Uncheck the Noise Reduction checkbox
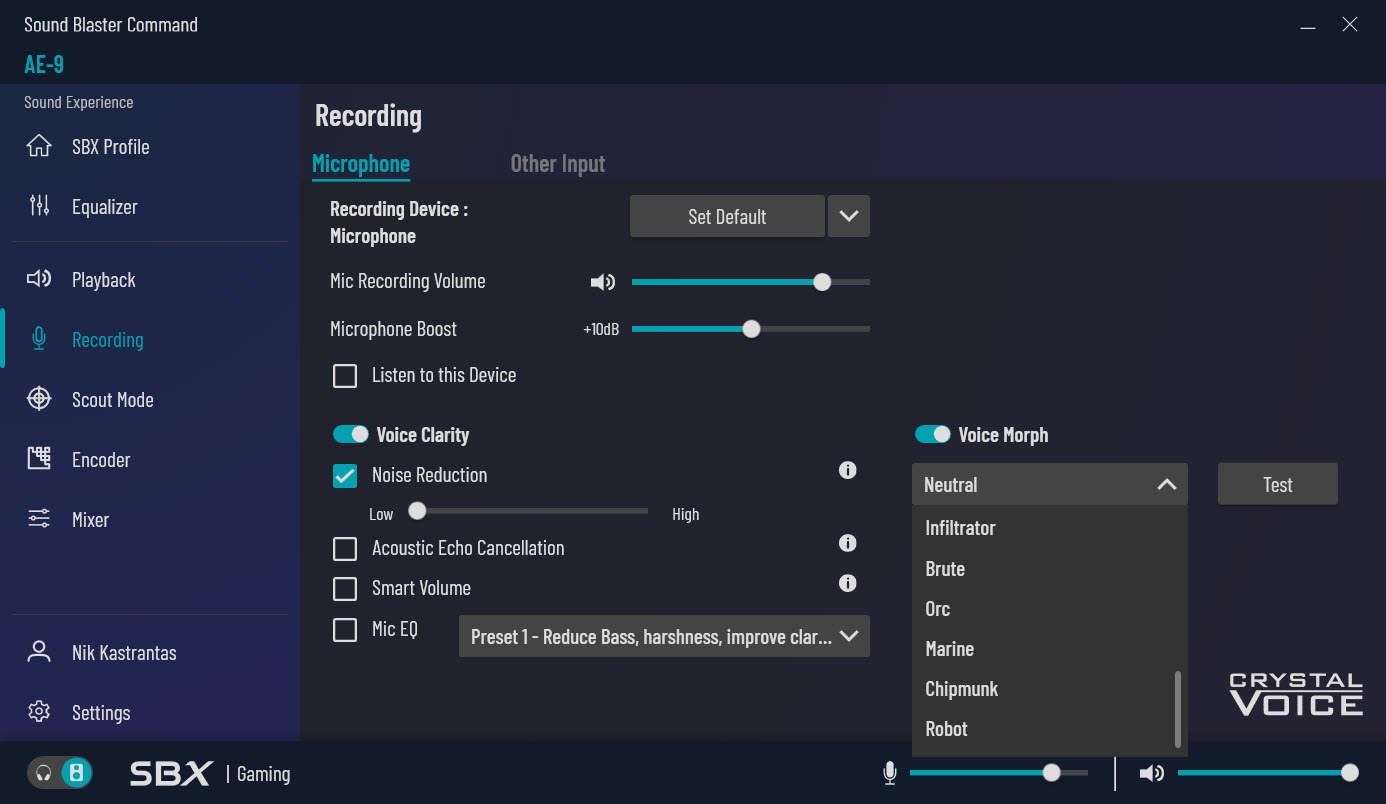 coord(345,476)
